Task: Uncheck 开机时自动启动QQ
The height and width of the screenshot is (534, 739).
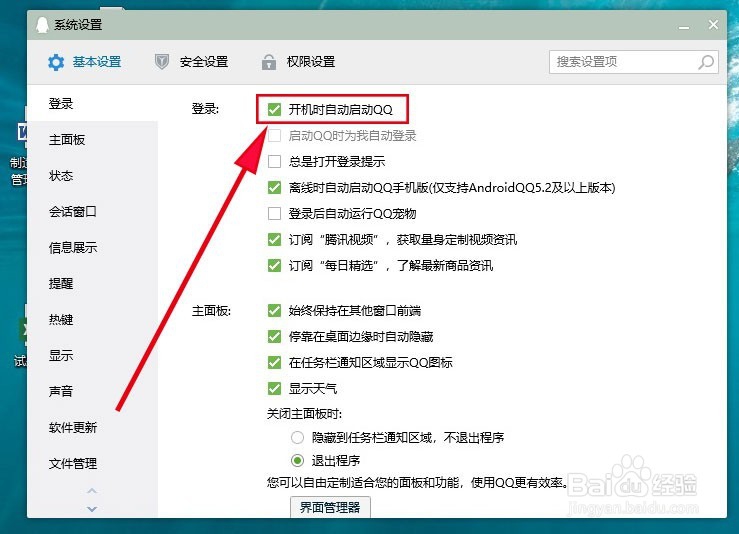Action: (274, 109)
